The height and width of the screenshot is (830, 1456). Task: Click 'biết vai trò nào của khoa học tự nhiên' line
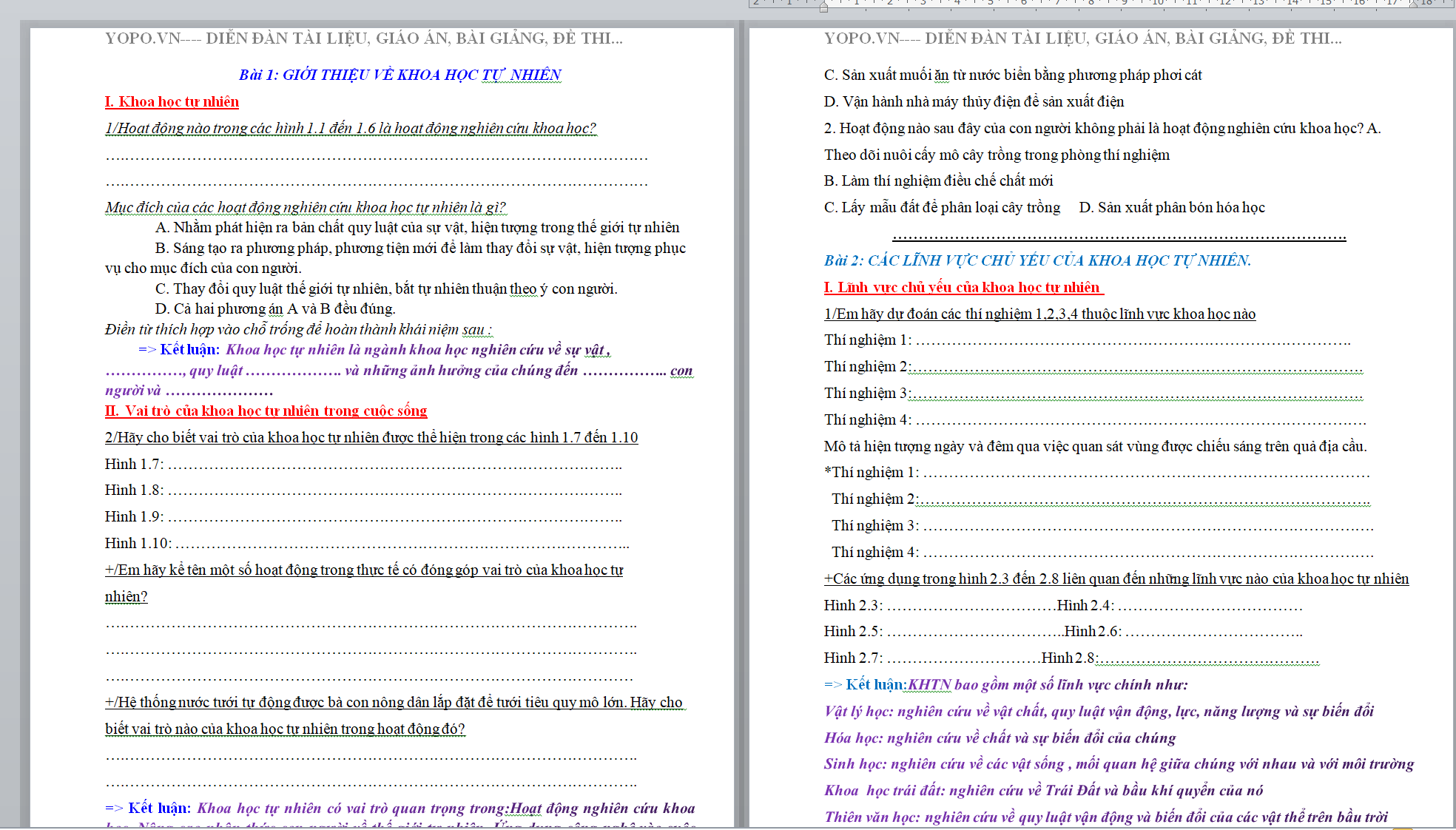coord(285,729)
